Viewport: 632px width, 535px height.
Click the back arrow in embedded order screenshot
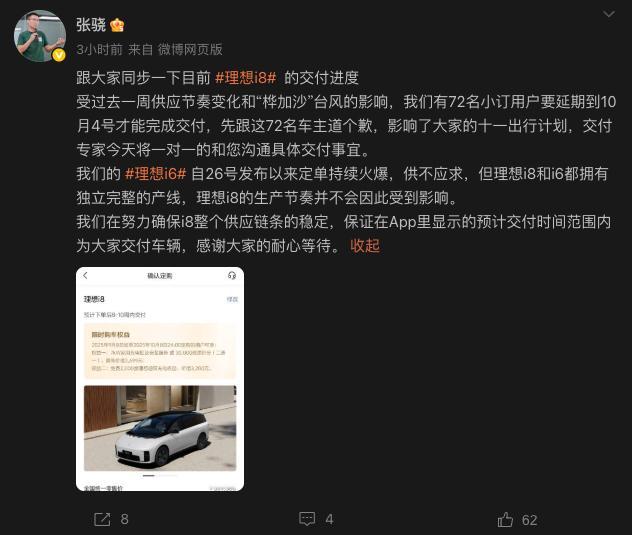85,275
